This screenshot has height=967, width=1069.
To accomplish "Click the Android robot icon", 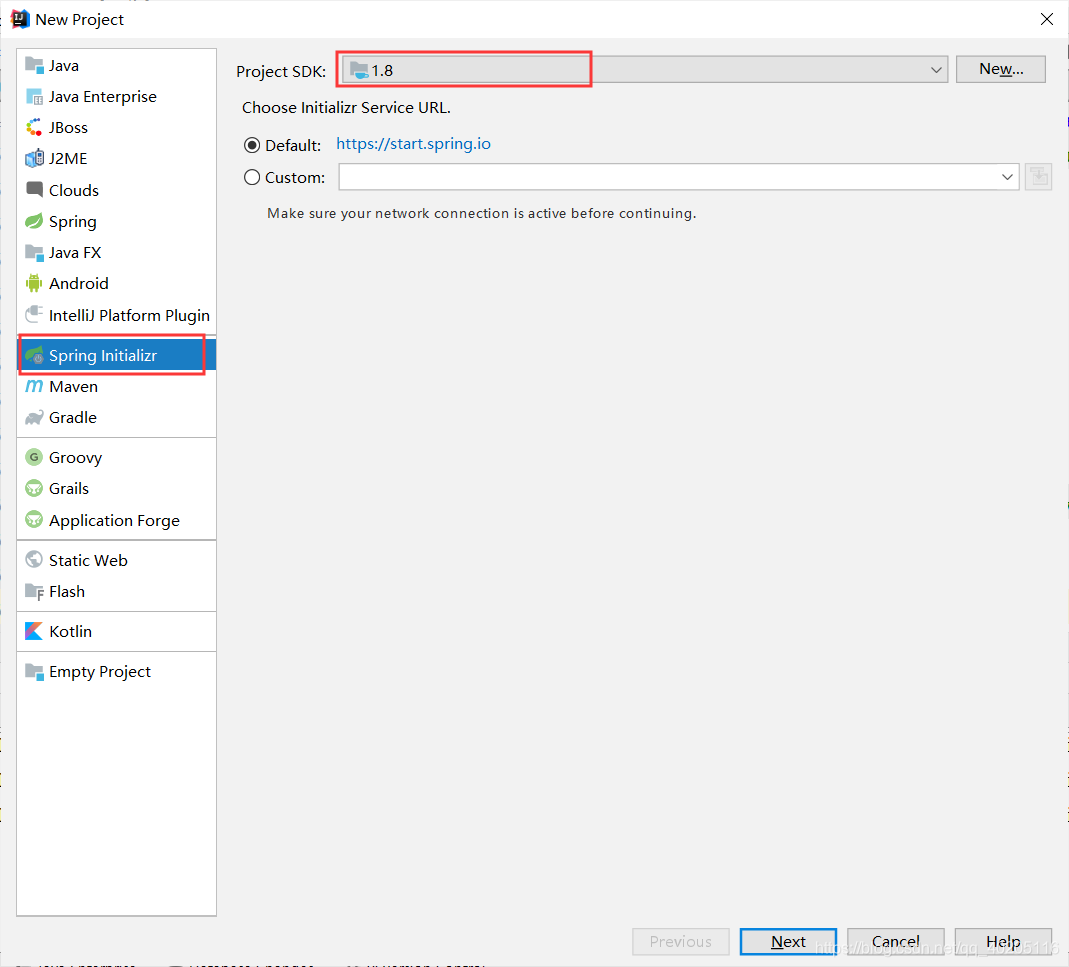I will (34, 283).
